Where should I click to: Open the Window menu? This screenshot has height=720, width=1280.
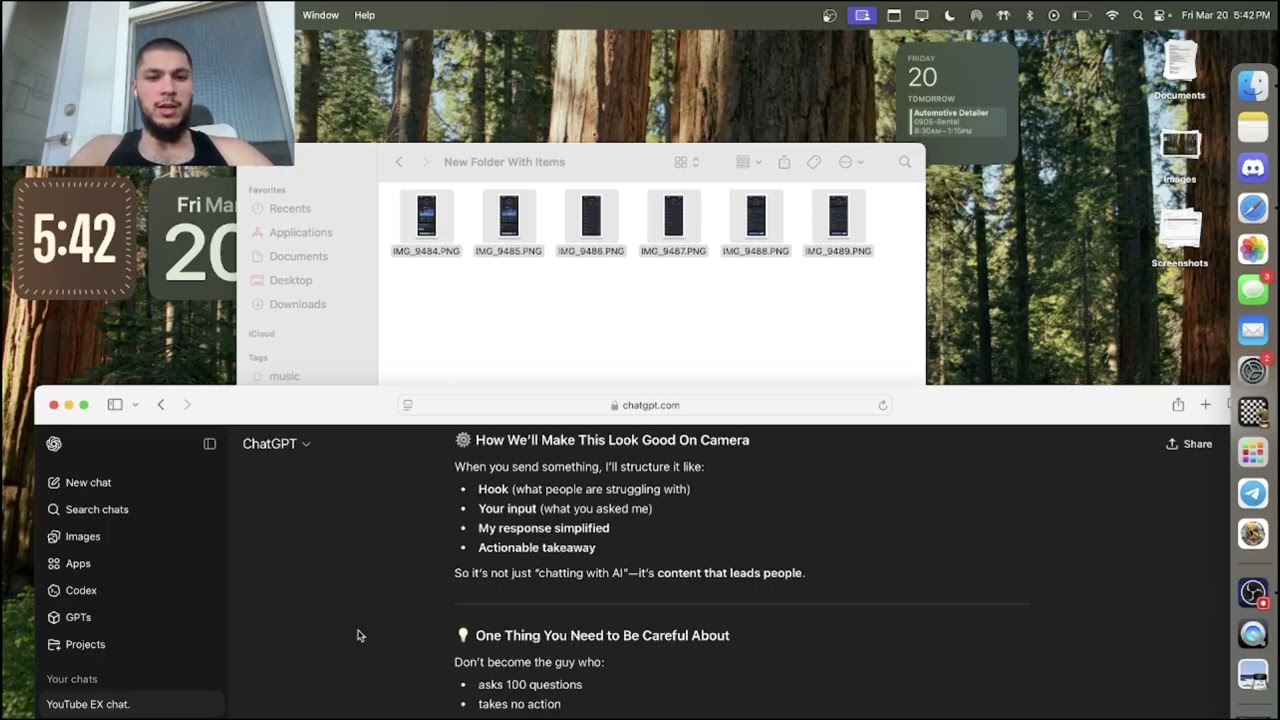tap(321, 15)
